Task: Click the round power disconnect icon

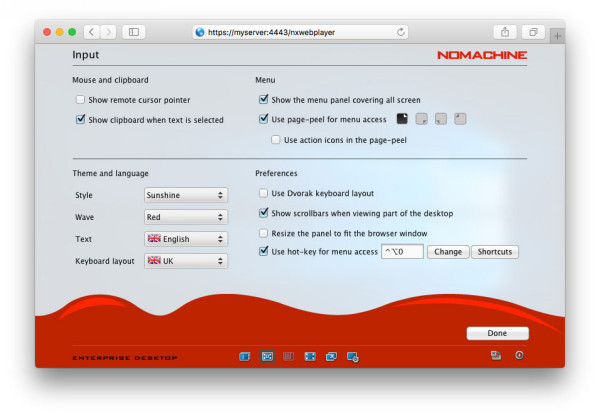Action: click(519, 356)
